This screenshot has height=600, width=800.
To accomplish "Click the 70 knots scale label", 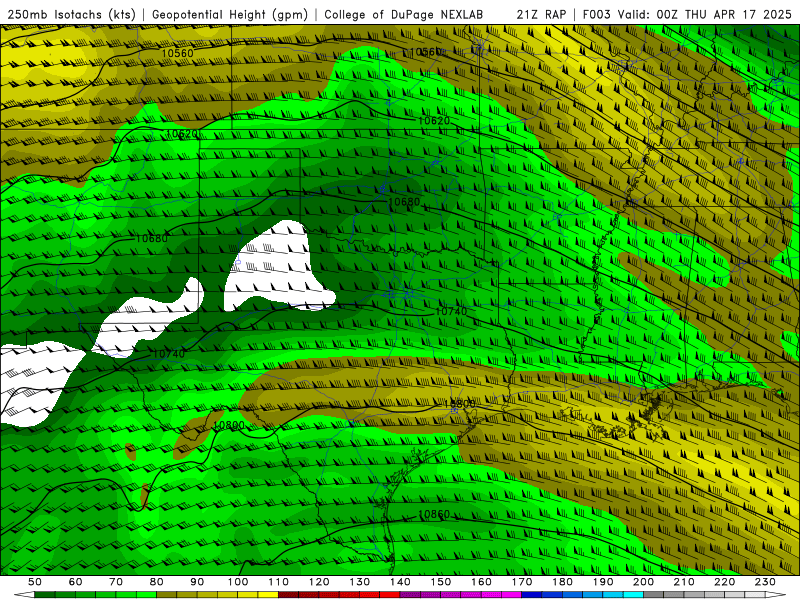I will coord(116,582).
